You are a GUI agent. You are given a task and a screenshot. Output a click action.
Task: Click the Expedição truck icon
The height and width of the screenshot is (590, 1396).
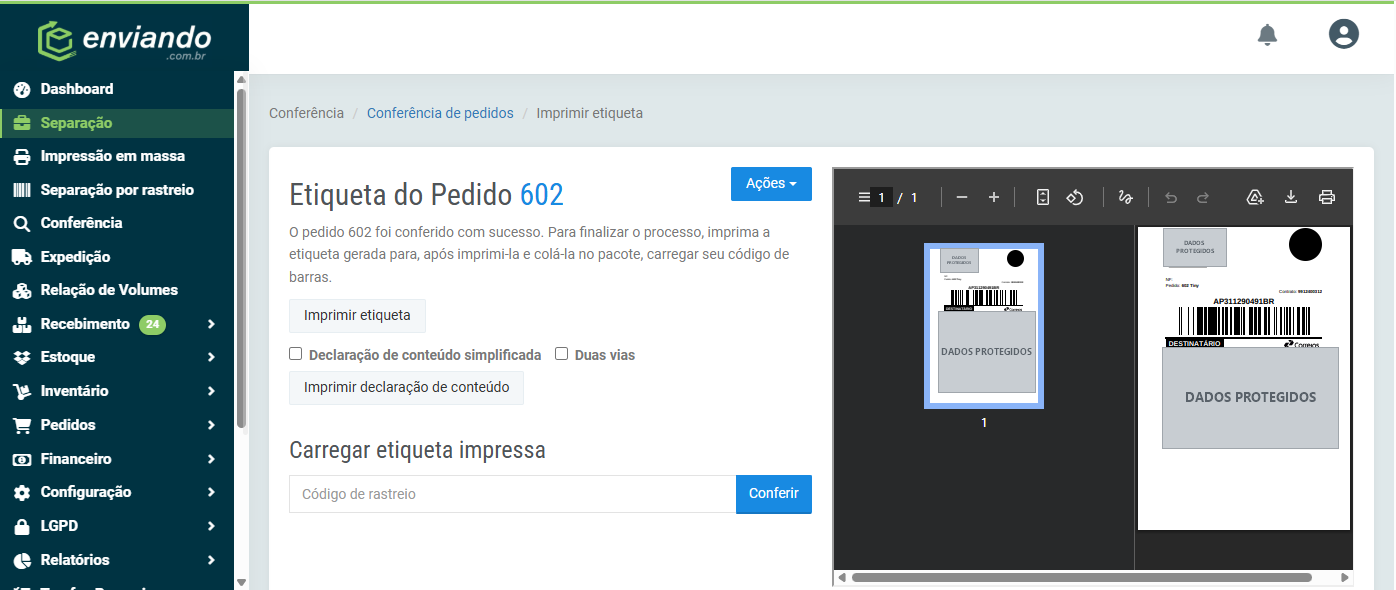click(22, 257)
